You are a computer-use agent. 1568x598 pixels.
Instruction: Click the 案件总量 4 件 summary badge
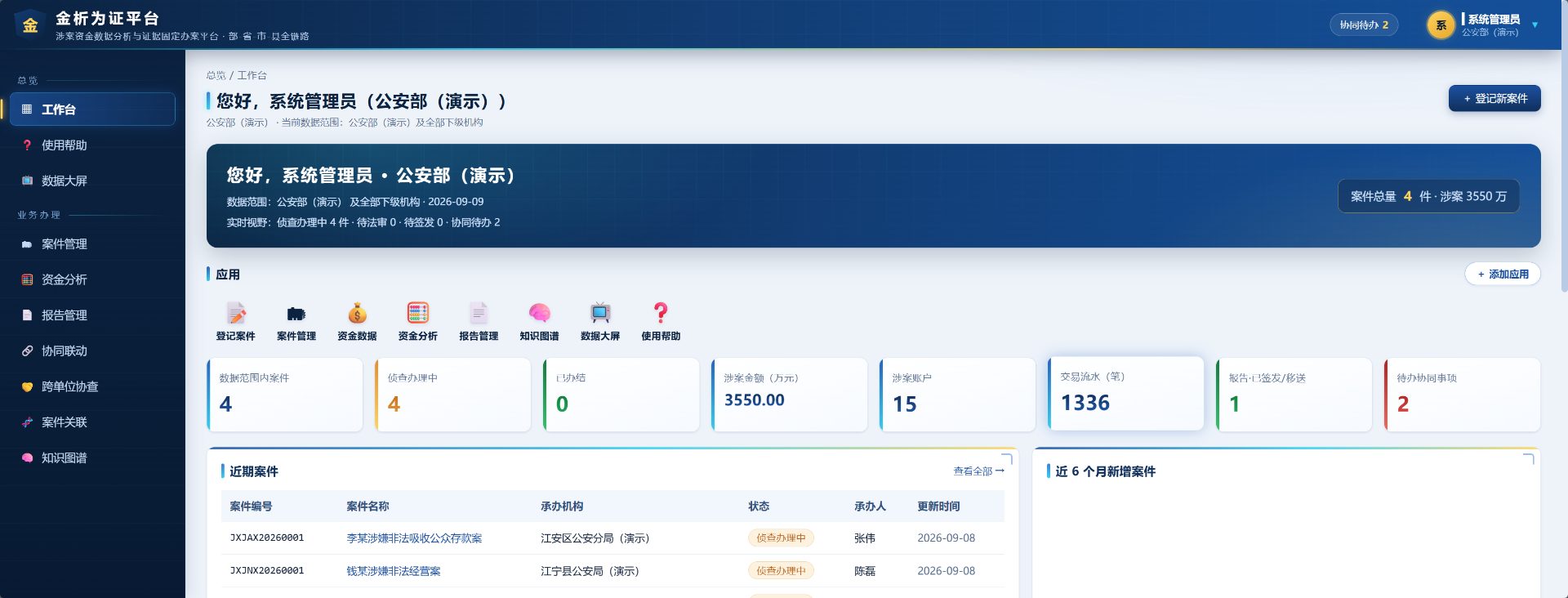pyautogui.click(x=1428, y=196)
